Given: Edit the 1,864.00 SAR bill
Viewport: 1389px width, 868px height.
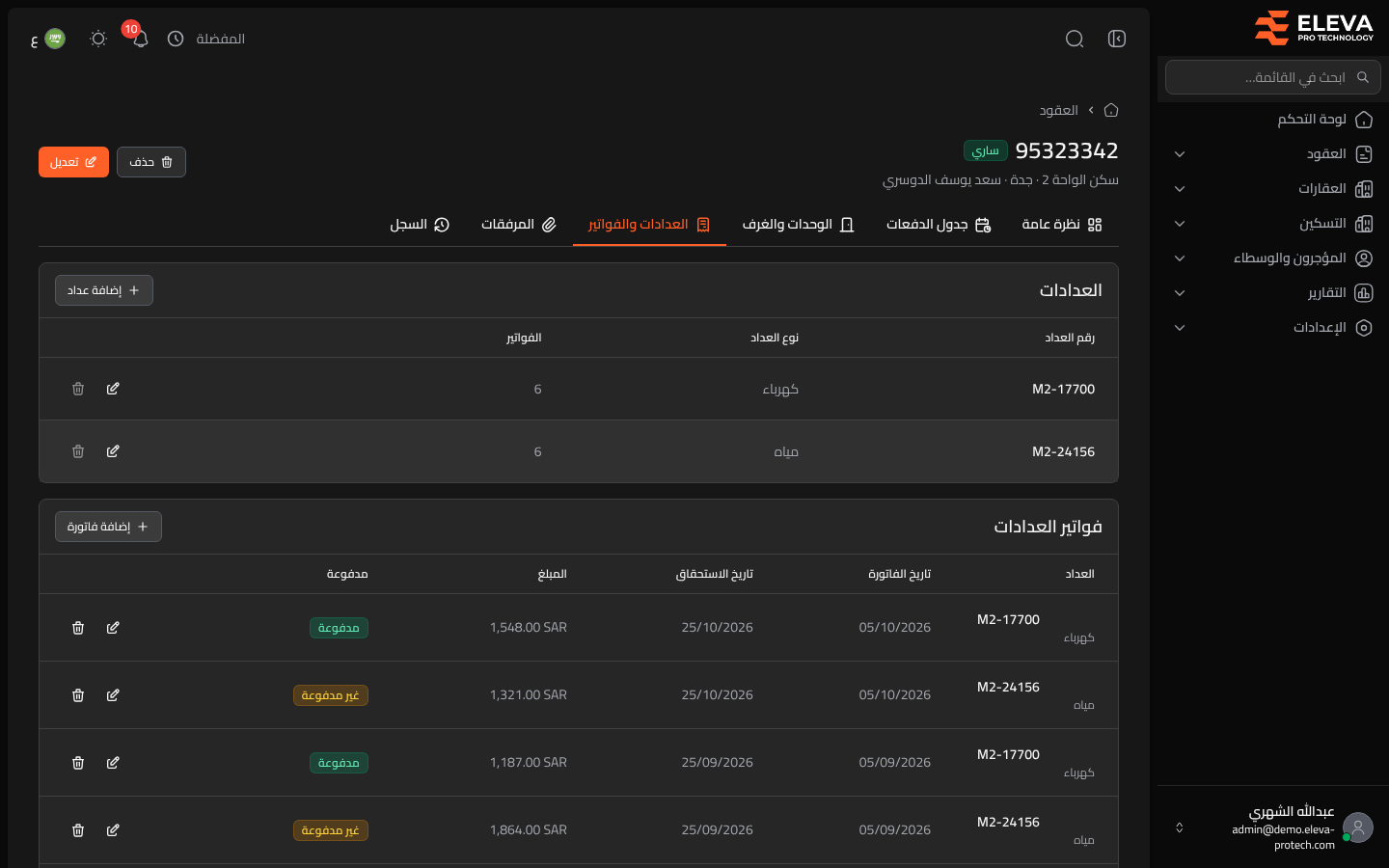Looking at the screenshot, I should pyautogui.click(x=113, y=830).
